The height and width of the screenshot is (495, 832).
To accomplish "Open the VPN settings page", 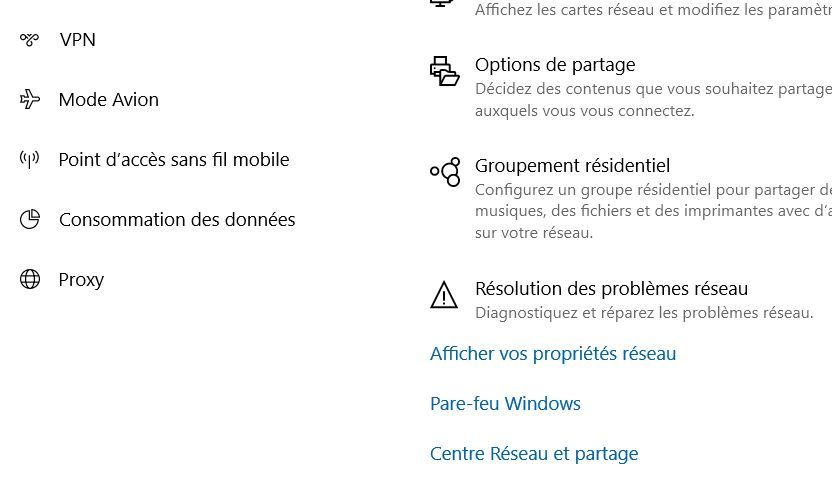I will coord(77,40).
